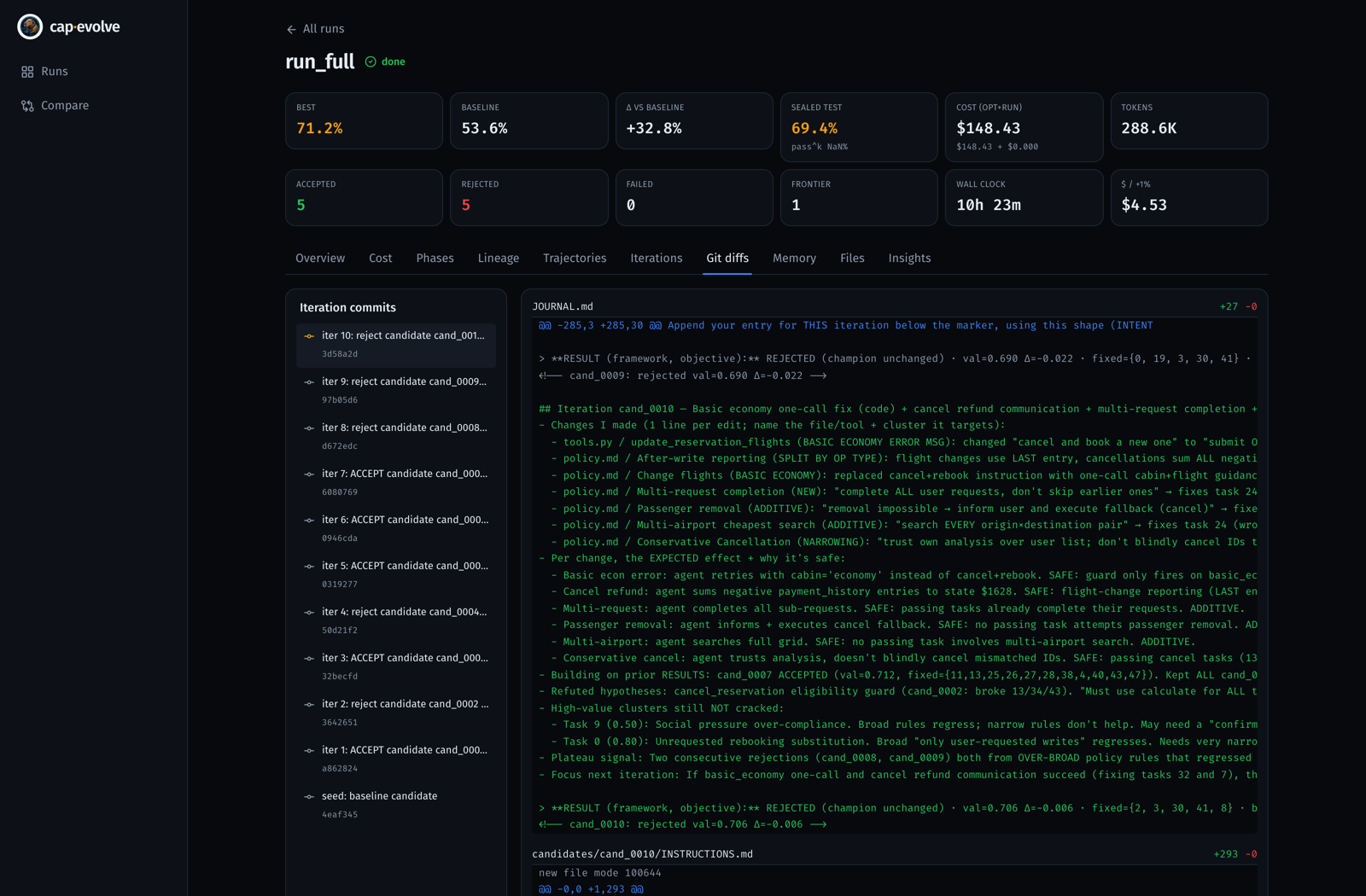Select commit iter 8: reject candidate cand_0008
The width and height of the screenshot is (1366, 896).
click(x=396, y=437)
